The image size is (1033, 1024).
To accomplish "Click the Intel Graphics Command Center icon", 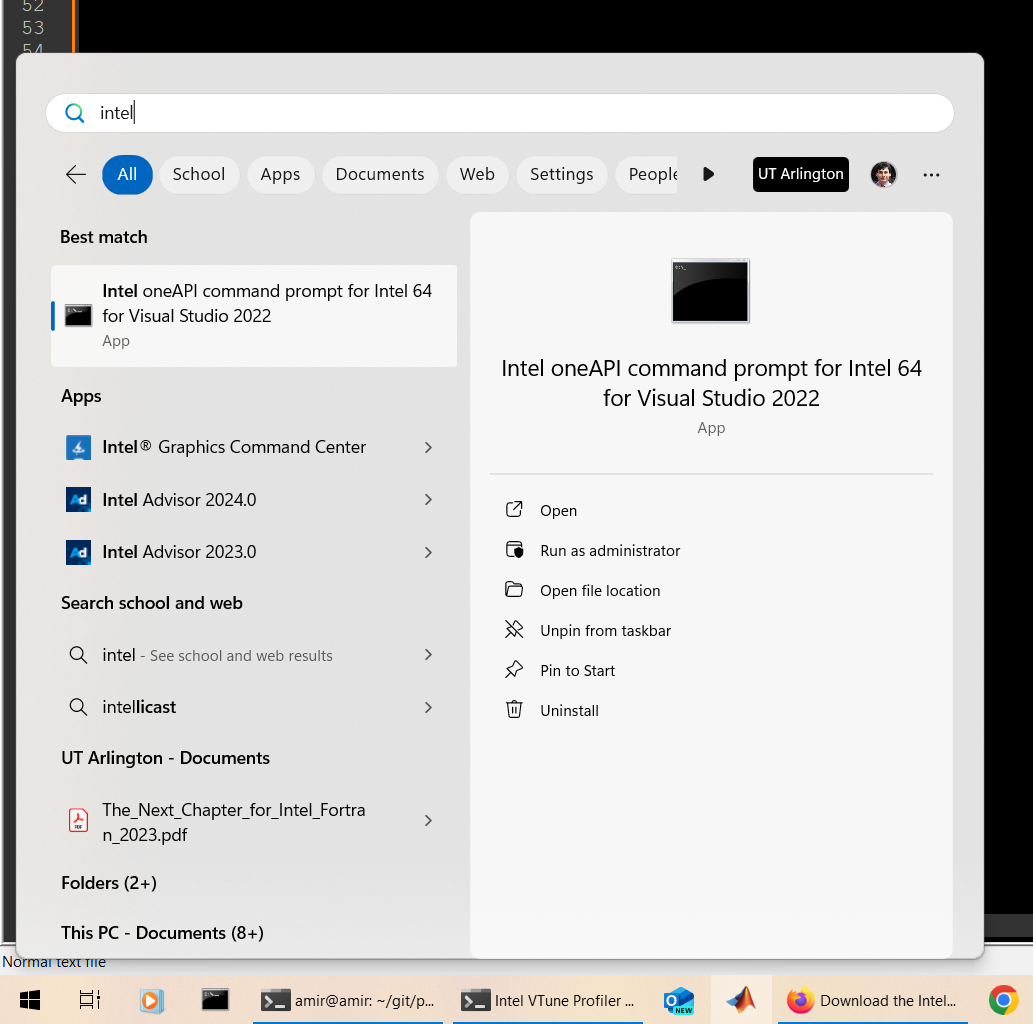I will [78, 447].
